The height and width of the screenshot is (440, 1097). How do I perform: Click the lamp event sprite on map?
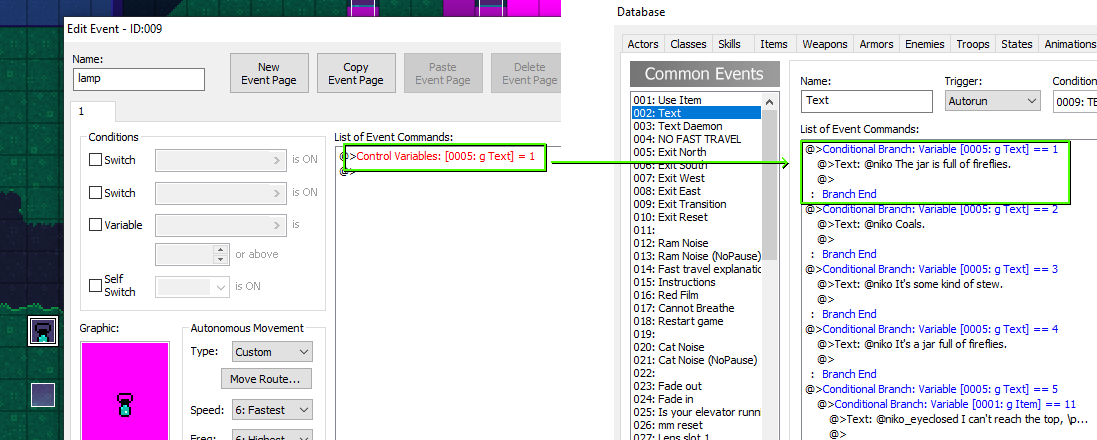coord(43,331)
